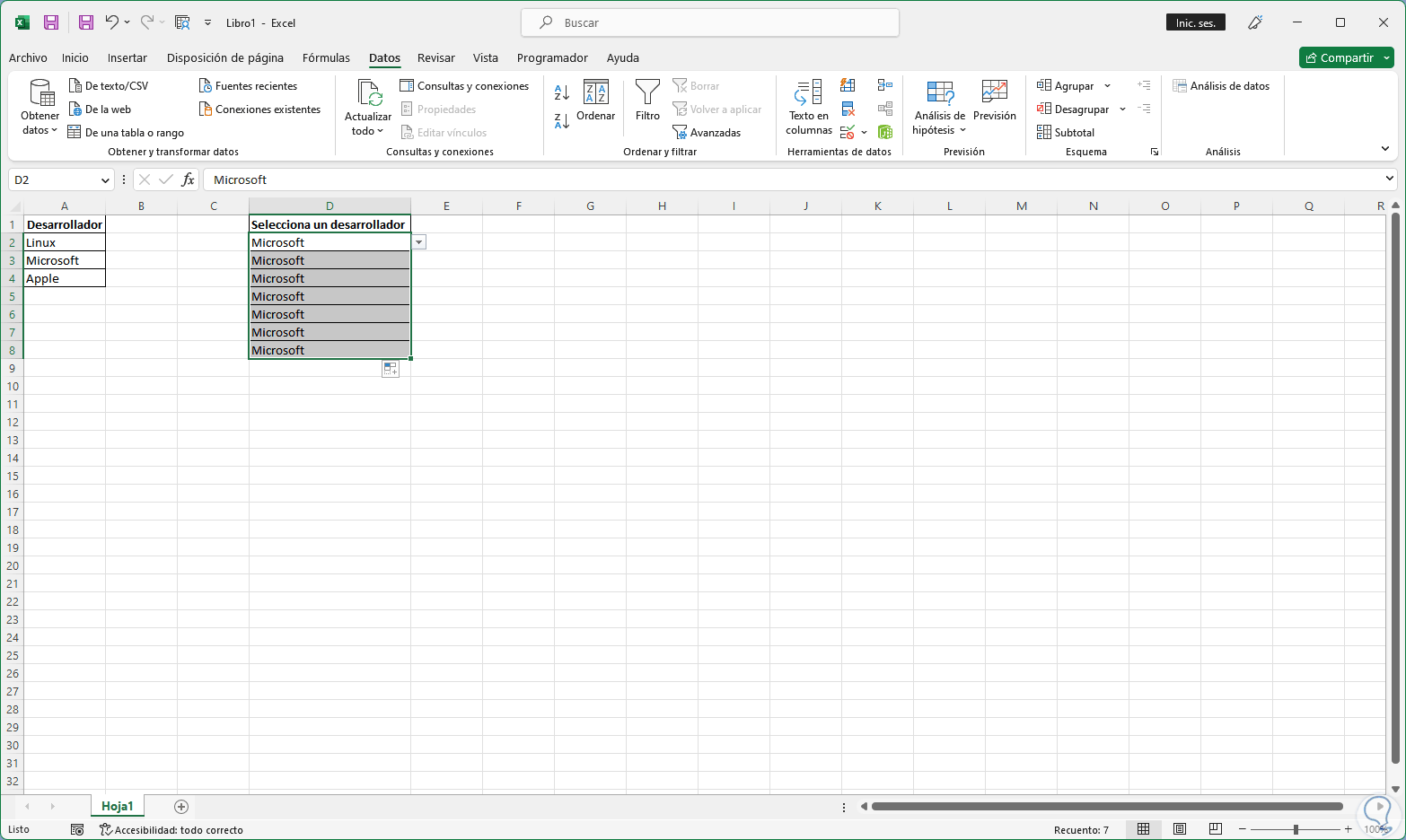1406x840 pixels.
Task: Open Análisis de hipótesis menu
Action: pos(940,108)
